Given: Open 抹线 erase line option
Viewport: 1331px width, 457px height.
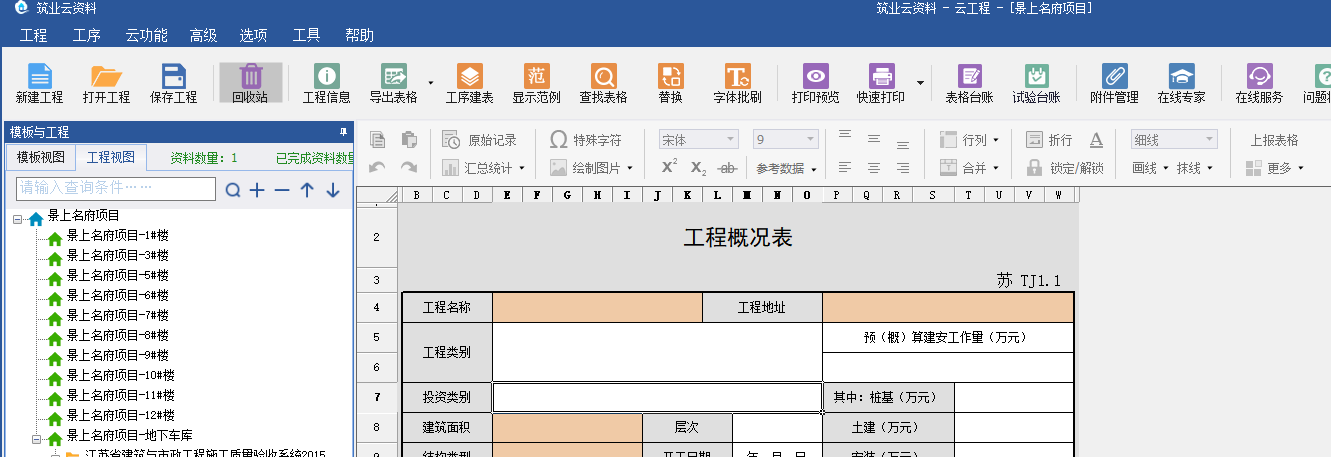Looking at the screenshot, I should (x=1195, y=168).
